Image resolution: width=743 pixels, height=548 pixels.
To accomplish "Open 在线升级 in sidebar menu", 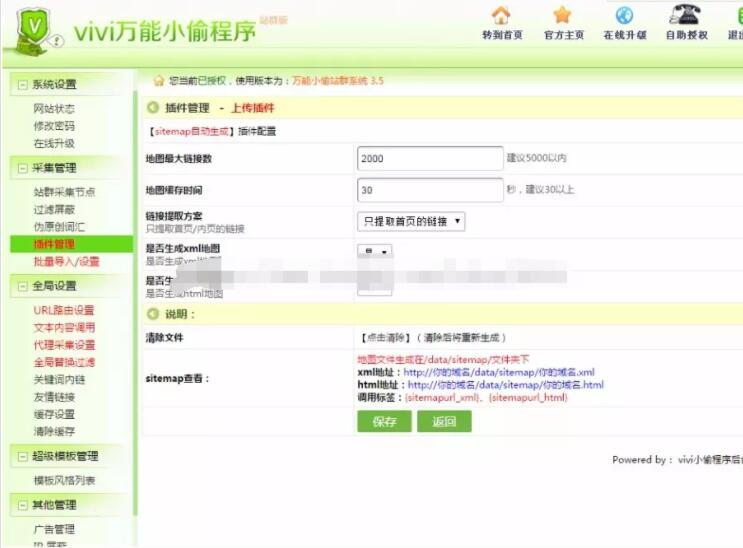I will click(x=54, y=143).
